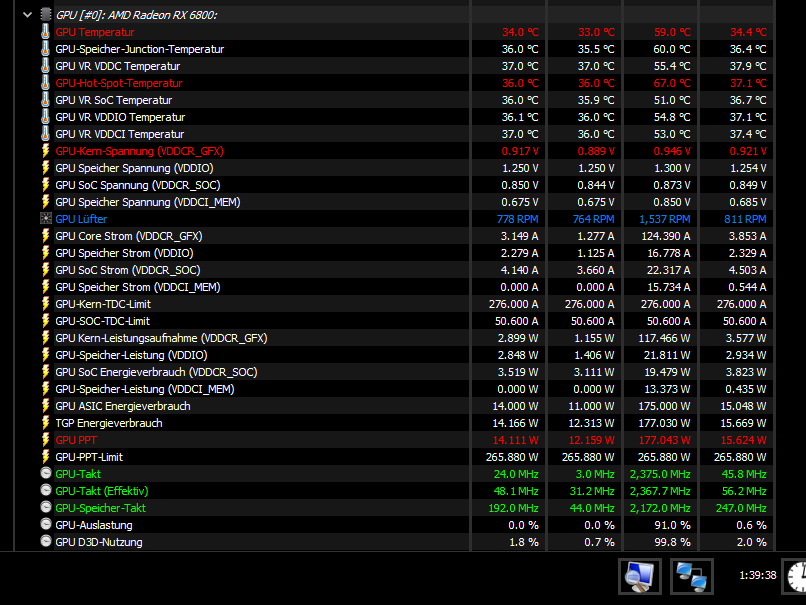
Task: Click the monitor with magnifier status bar icon
Action: 639,576
